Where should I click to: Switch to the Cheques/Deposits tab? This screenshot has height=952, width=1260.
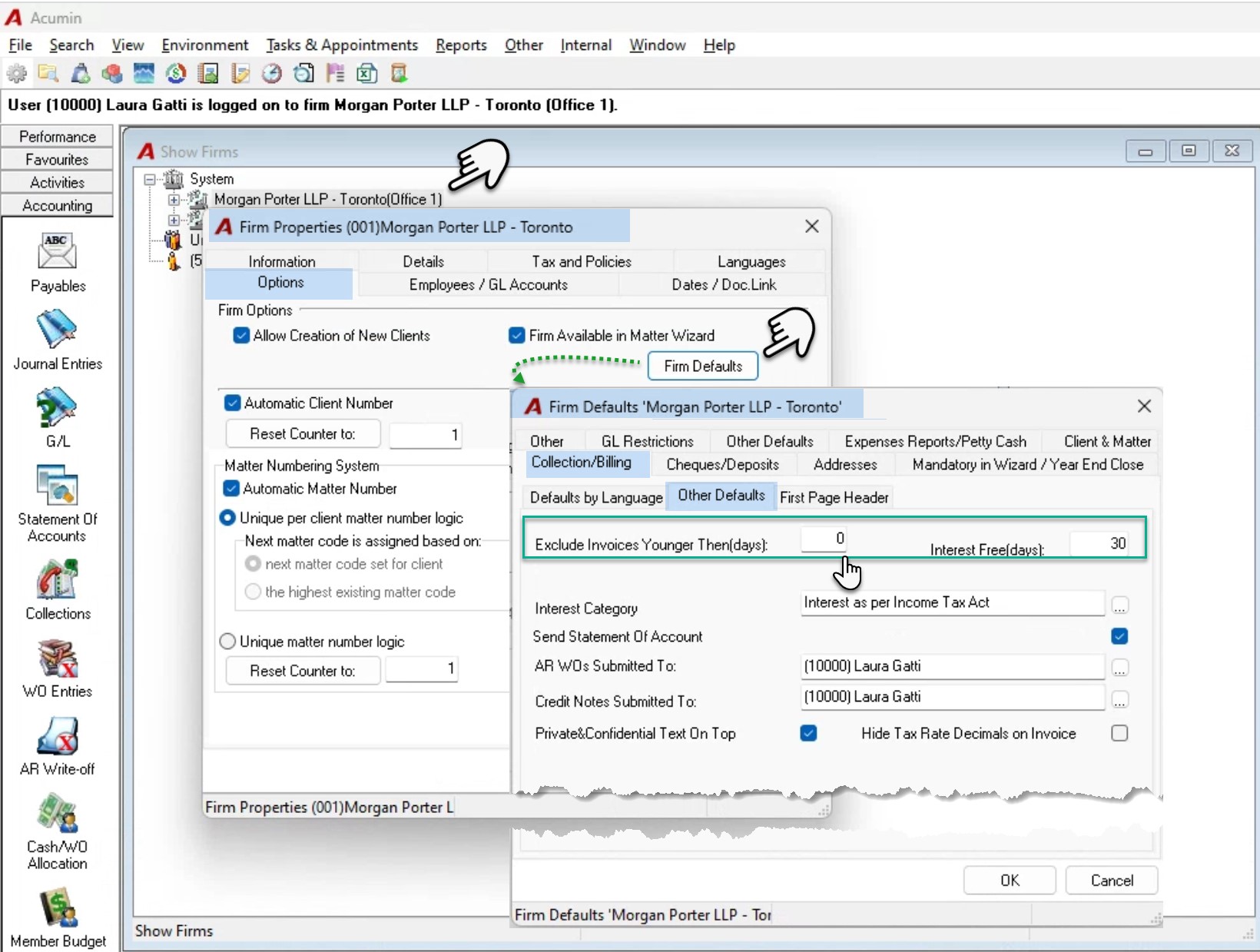point(722,464)
